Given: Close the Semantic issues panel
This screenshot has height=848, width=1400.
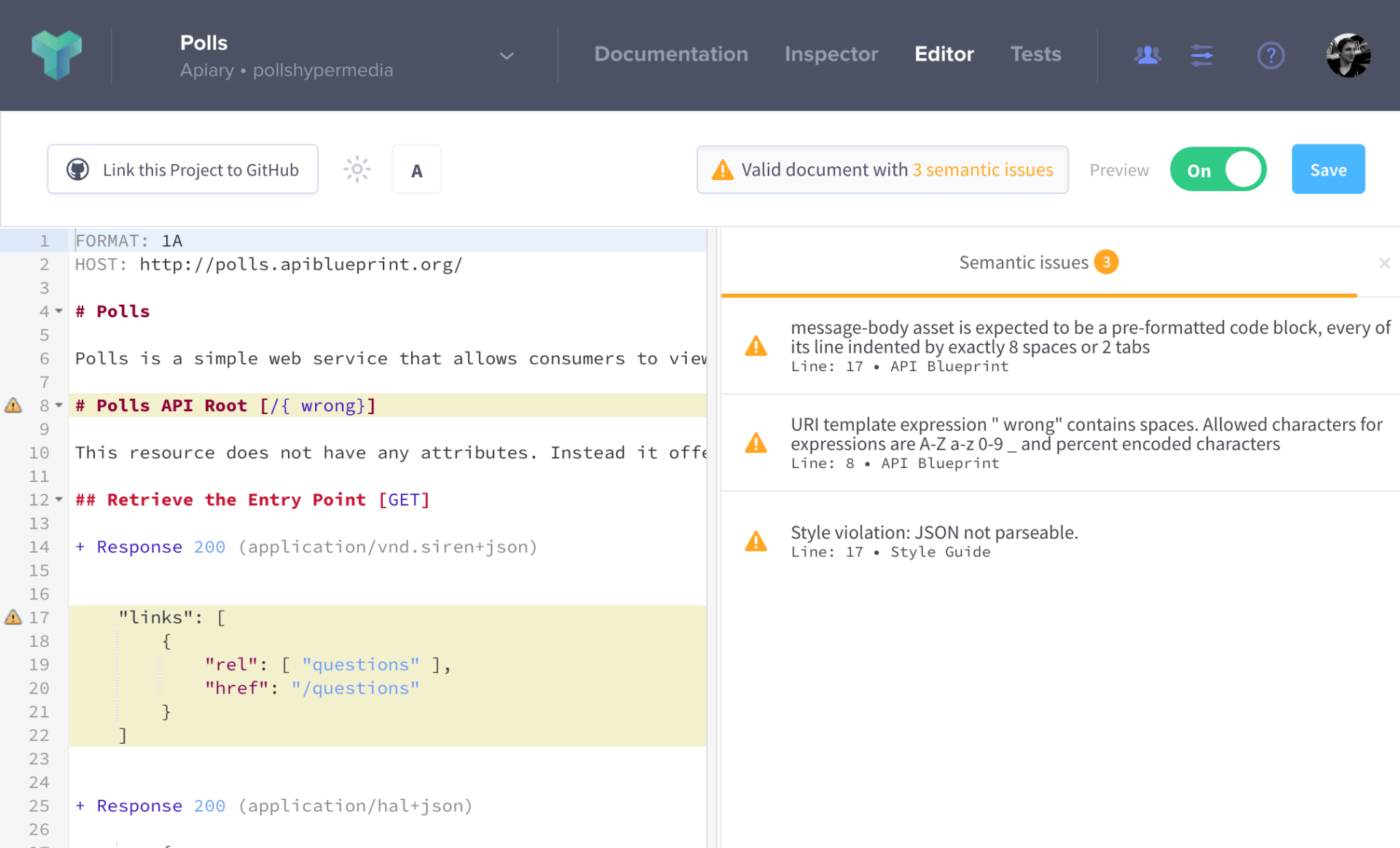Looking at the screenshot, I should pos(1384,263).
